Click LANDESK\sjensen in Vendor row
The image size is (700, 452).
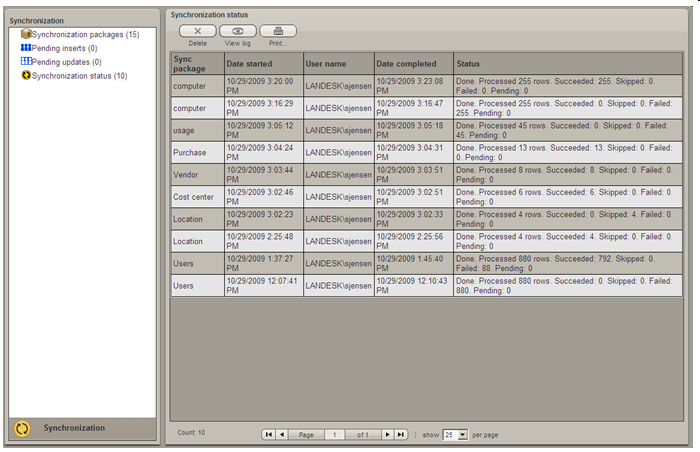(x=339, y=175)
